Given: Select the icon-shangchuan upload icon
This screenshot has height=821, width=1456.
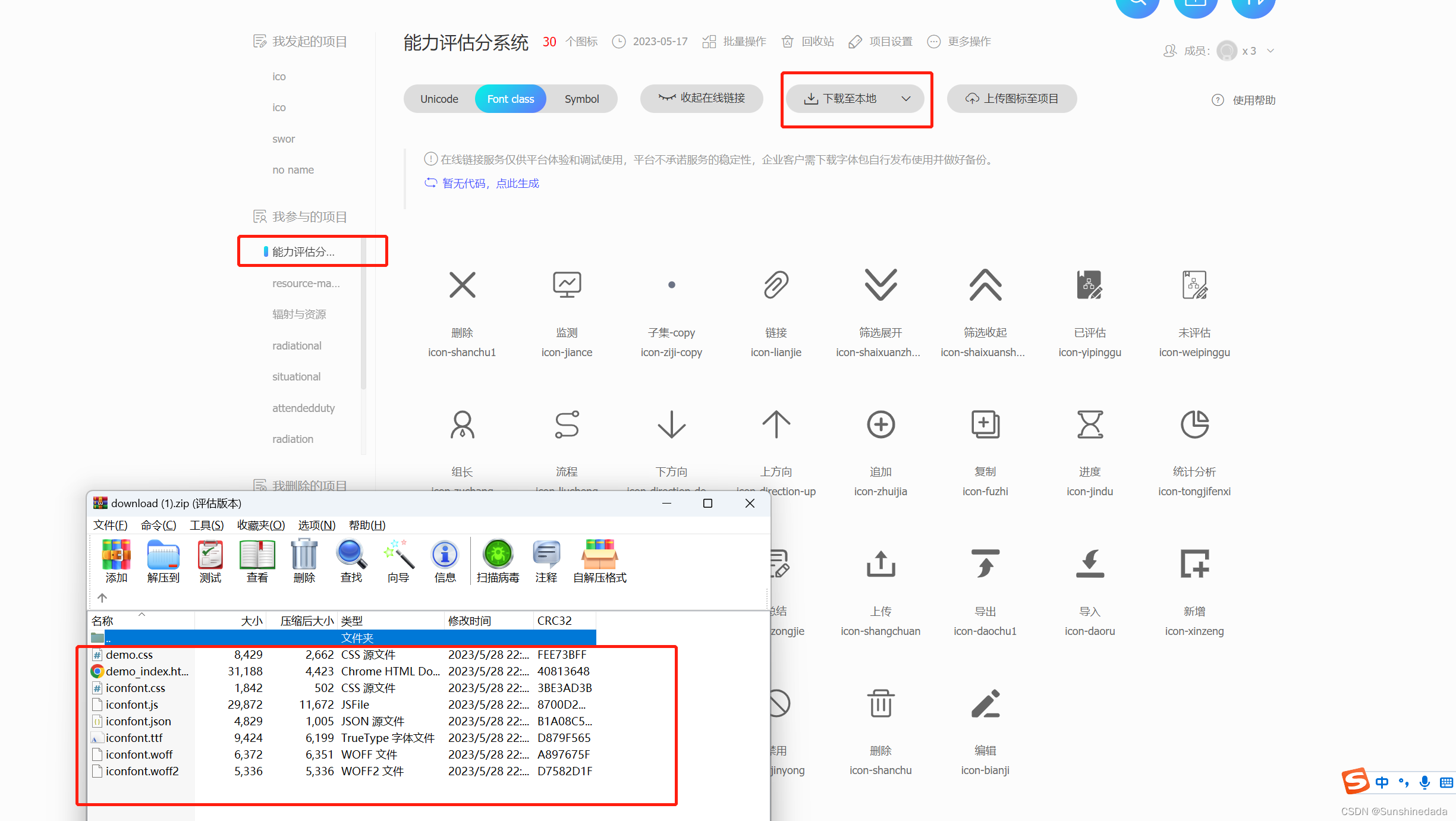Looking at the screenshot, I should (x=880, y=564).
